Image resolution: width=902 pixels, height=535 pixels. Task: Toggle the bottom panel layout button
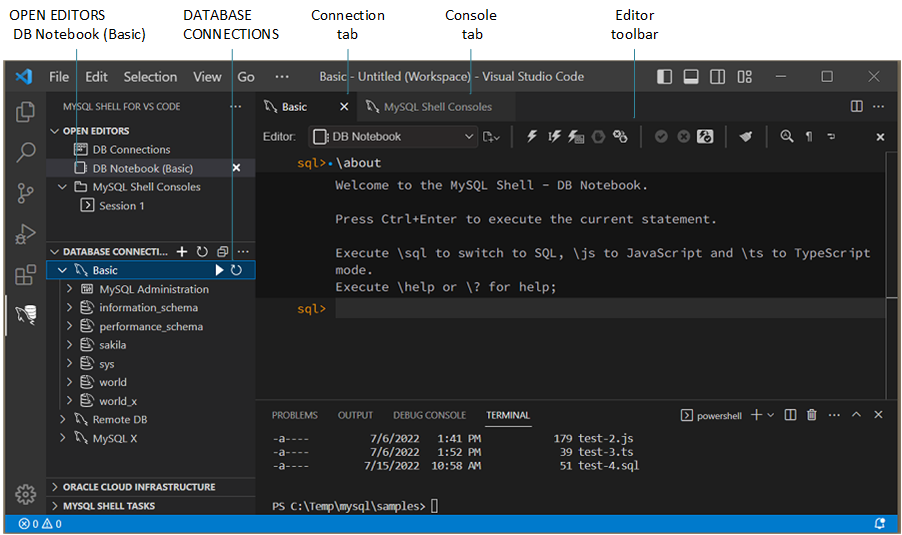[x=691, y=77]
